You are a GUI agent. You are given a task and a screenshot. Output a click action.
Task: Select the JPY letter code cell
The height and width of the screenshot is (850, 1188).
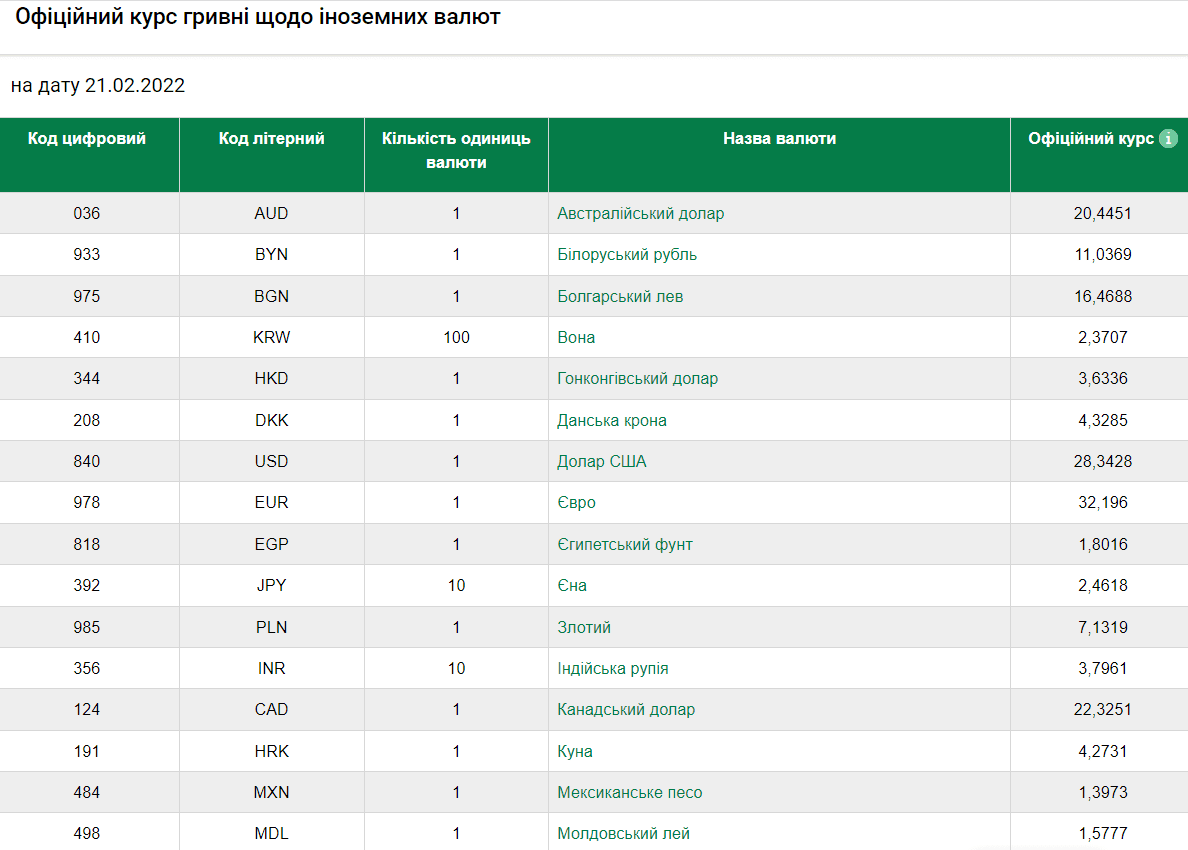[x=271, y=585]
